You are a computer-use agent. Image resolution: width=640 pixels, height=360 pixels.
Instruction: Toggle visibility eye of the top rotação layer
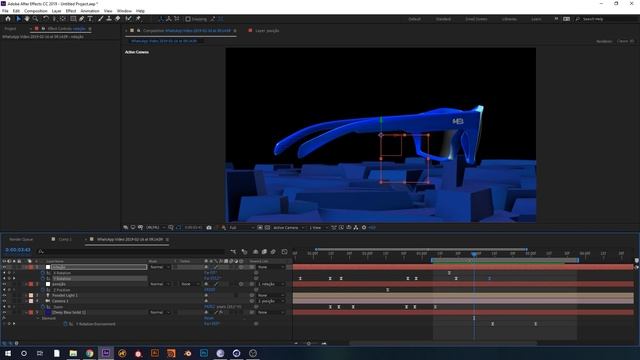click(4, 267)
